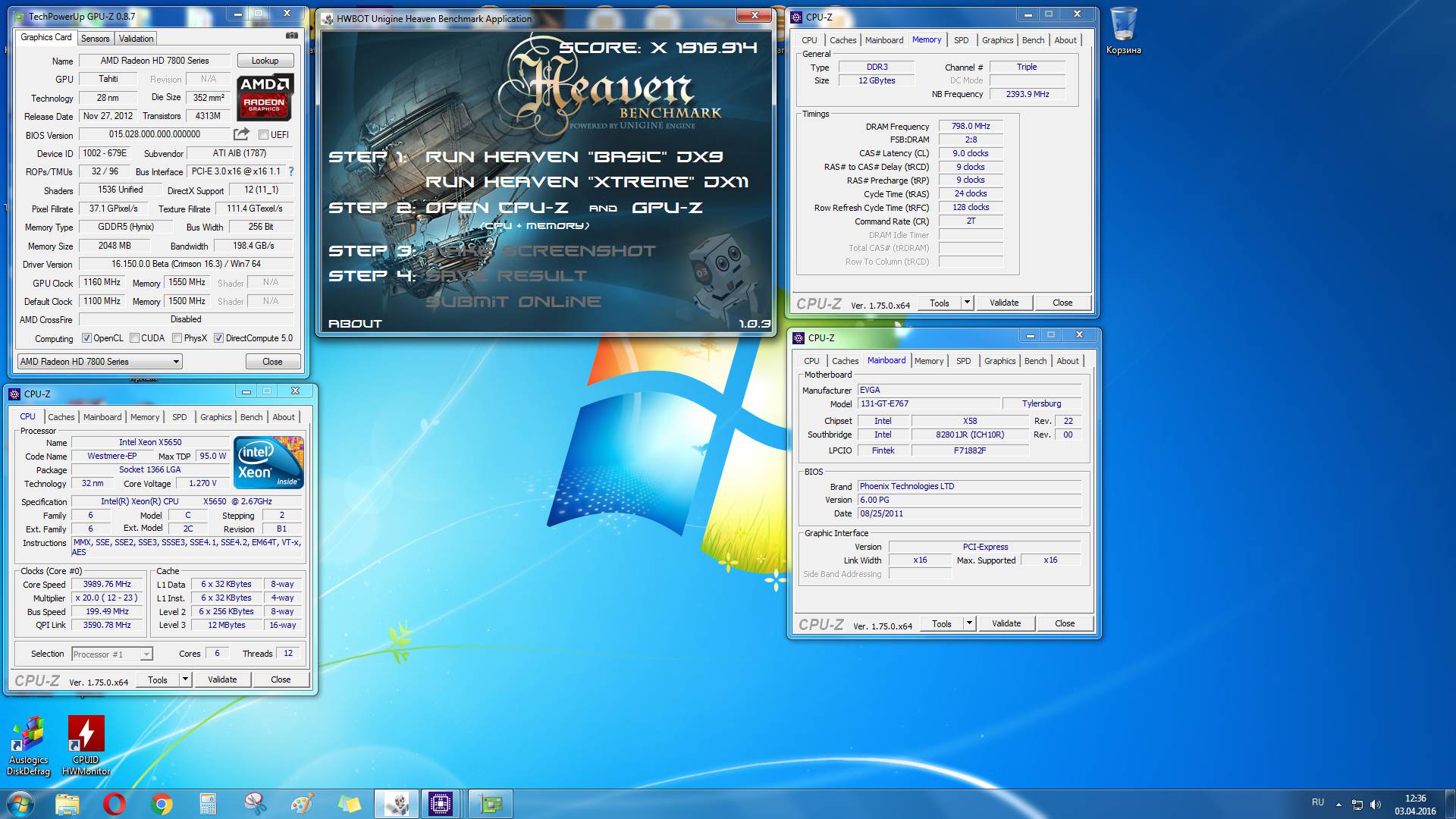This screenshot has width=1456, height=819.
Task: Open the Graphics tab in the CPU tab window
Action: coord(216,417)
